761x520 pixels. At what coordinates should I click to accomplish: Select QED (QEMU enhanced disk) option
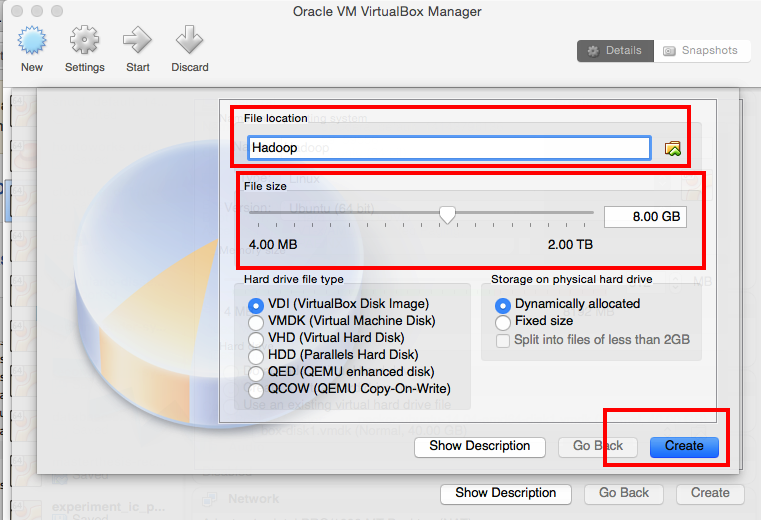coord(256,373)
